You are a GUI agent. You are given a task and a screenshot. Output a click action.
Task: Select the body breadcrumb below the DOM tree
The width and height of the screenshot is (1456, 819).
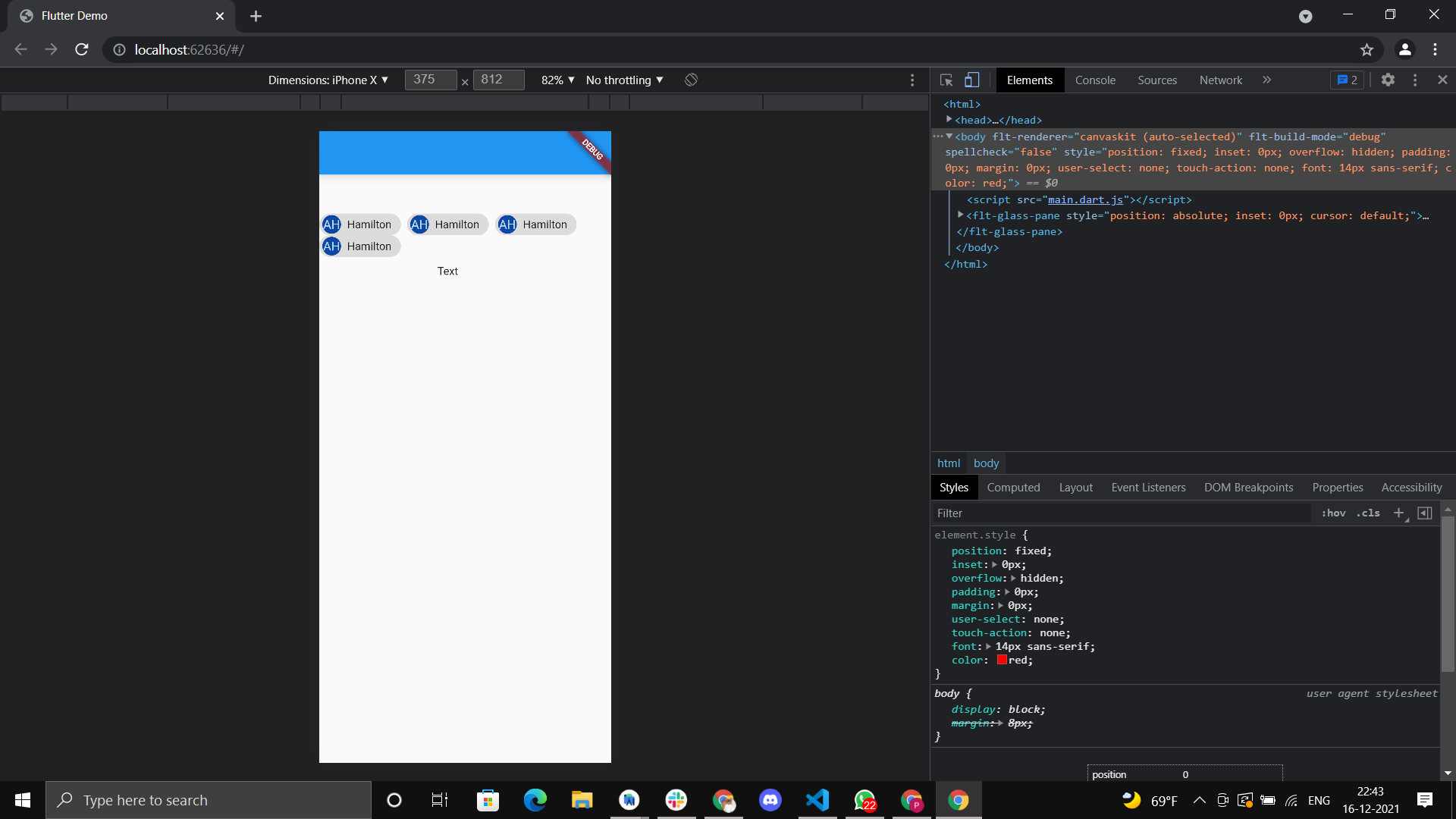[x=986, y=463]
